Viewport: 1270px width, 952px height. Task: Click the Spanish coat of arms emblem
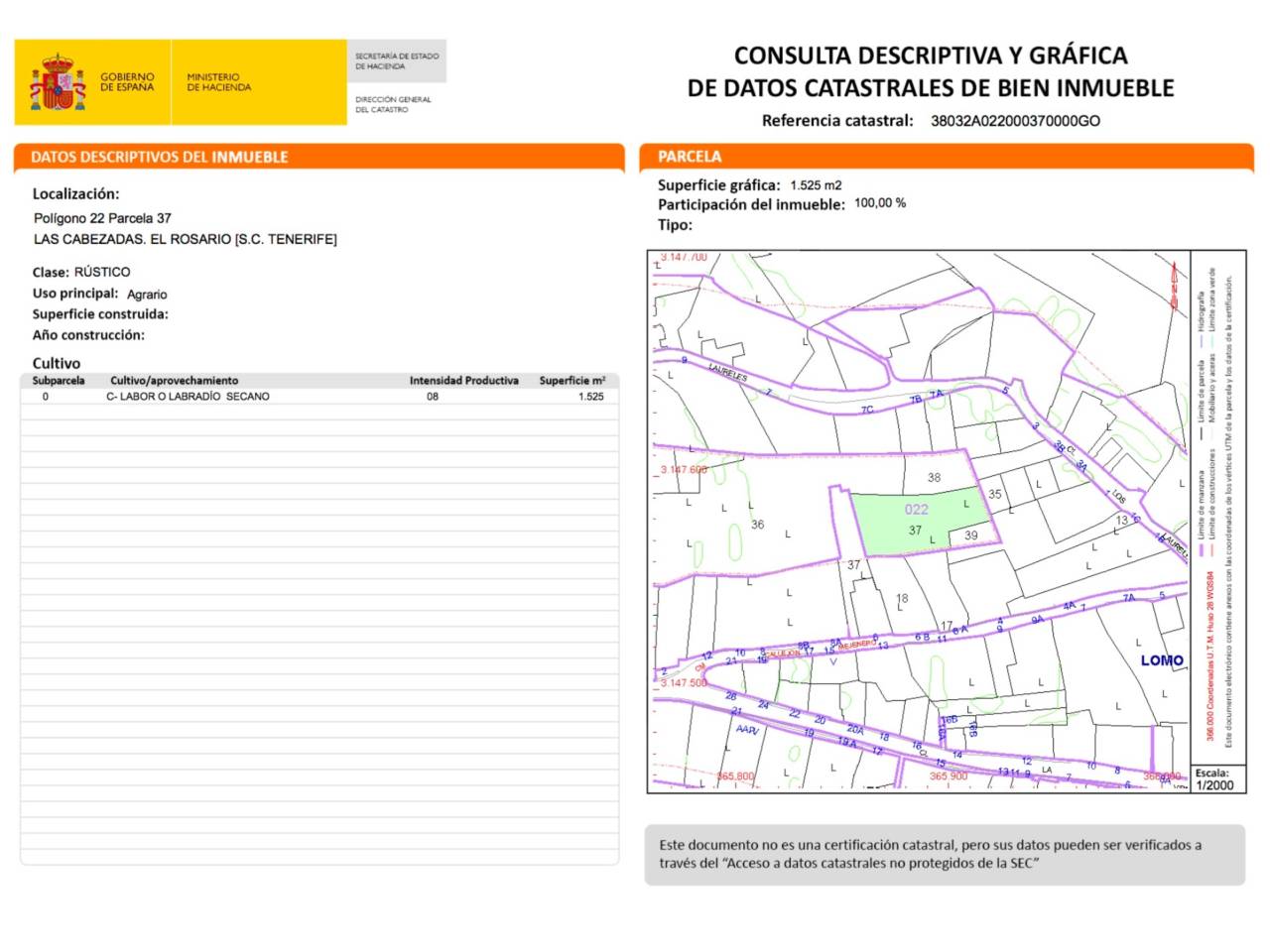click(58, 82)
